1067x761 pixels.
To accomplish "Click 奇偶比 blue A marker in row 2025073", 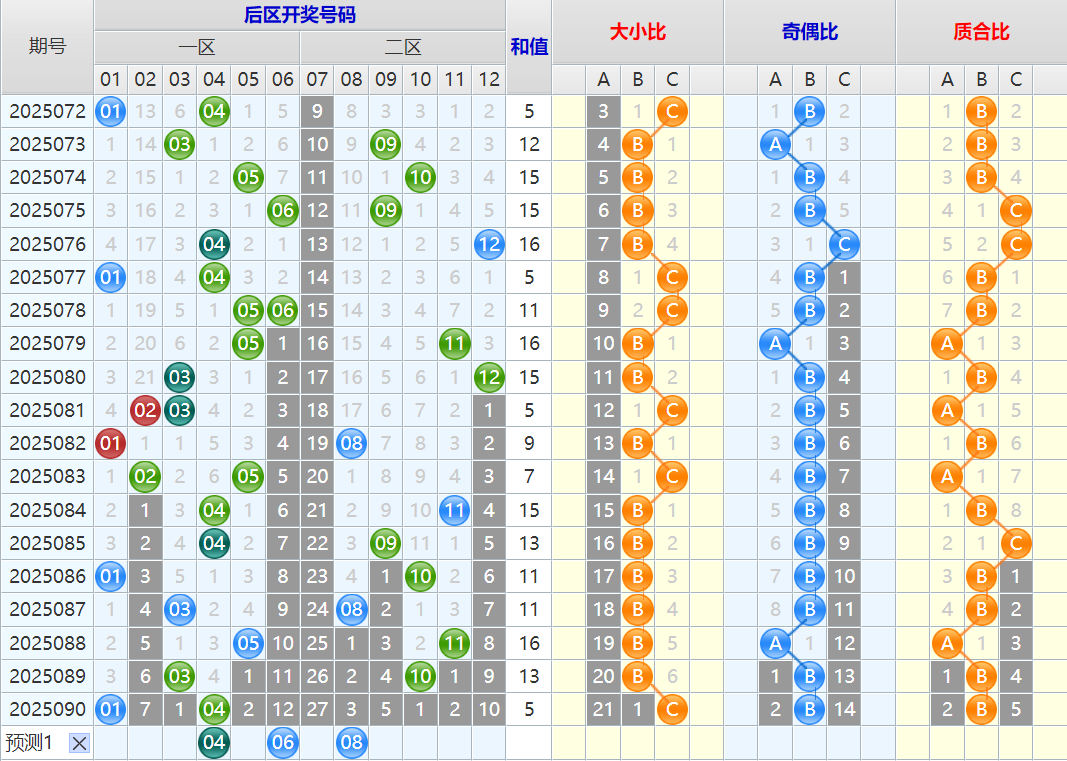I will coord(775,144).
